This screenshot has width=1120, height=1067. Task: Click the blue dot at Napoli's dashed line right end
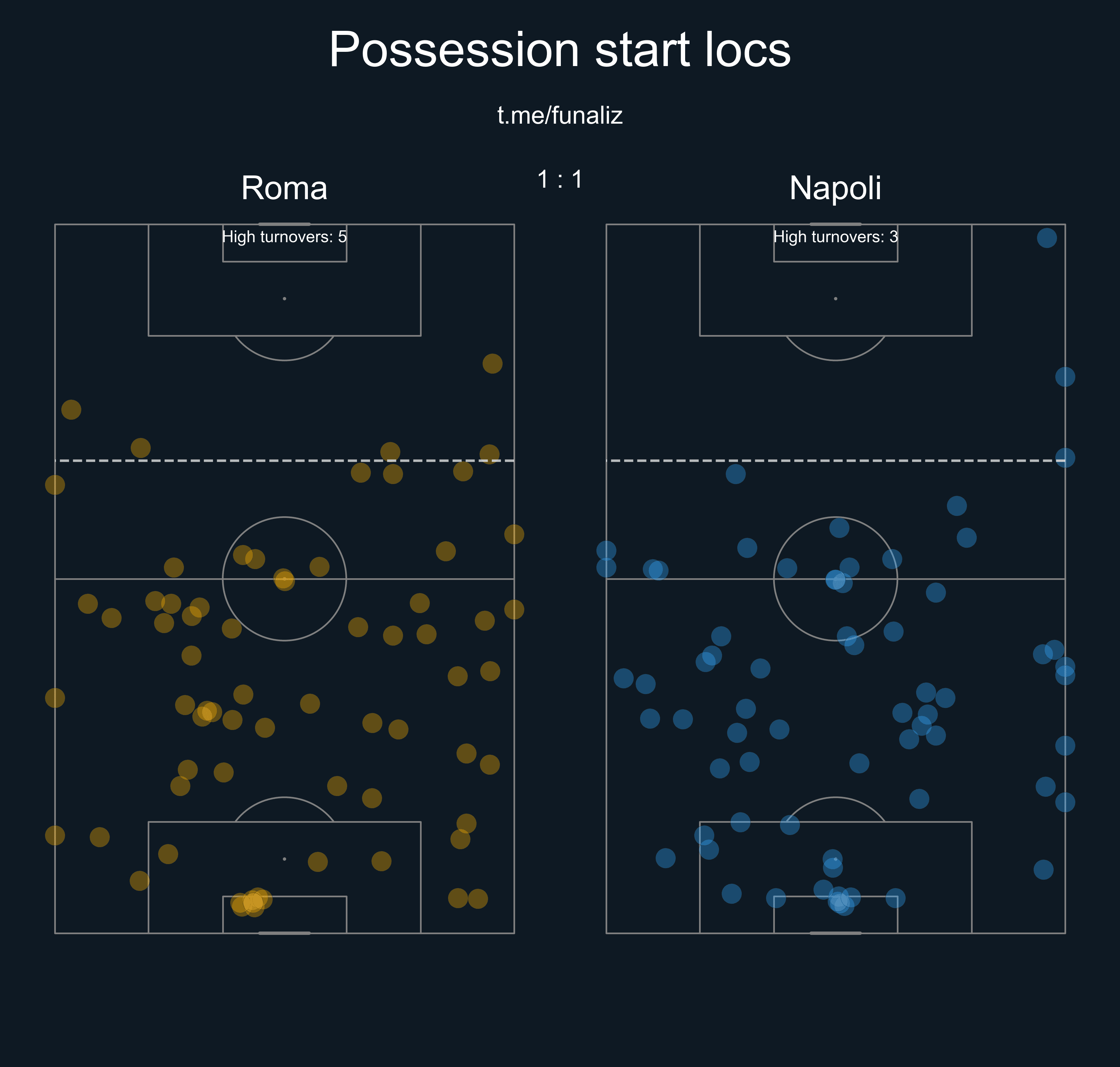click(1065, 457)
